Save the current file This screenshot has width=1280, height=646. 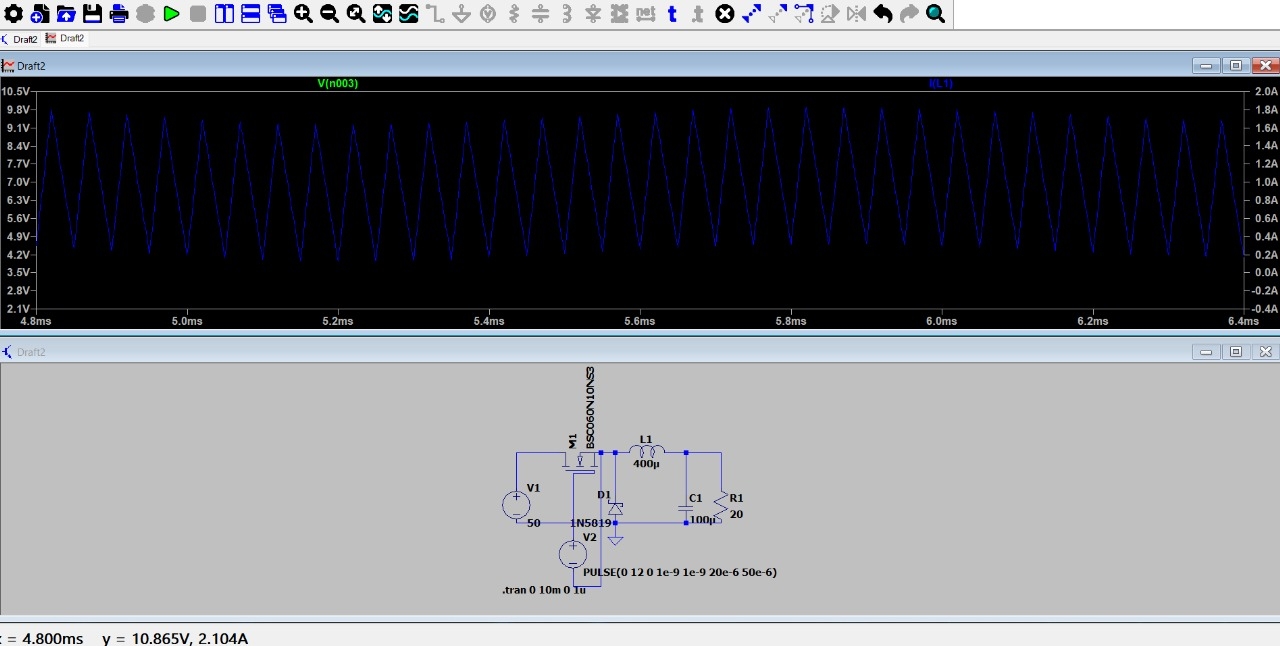click(x=92, y=14)
